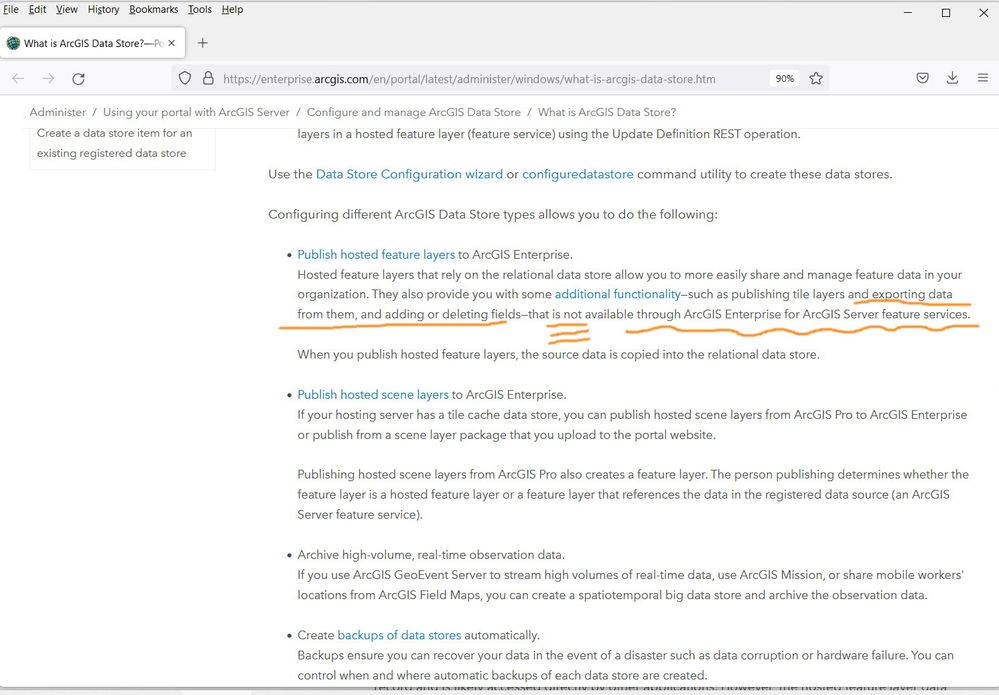Image resolution: width=999 pixels, height=695 pixels.
Task: Open the History menu
Action: coord(103,10)
